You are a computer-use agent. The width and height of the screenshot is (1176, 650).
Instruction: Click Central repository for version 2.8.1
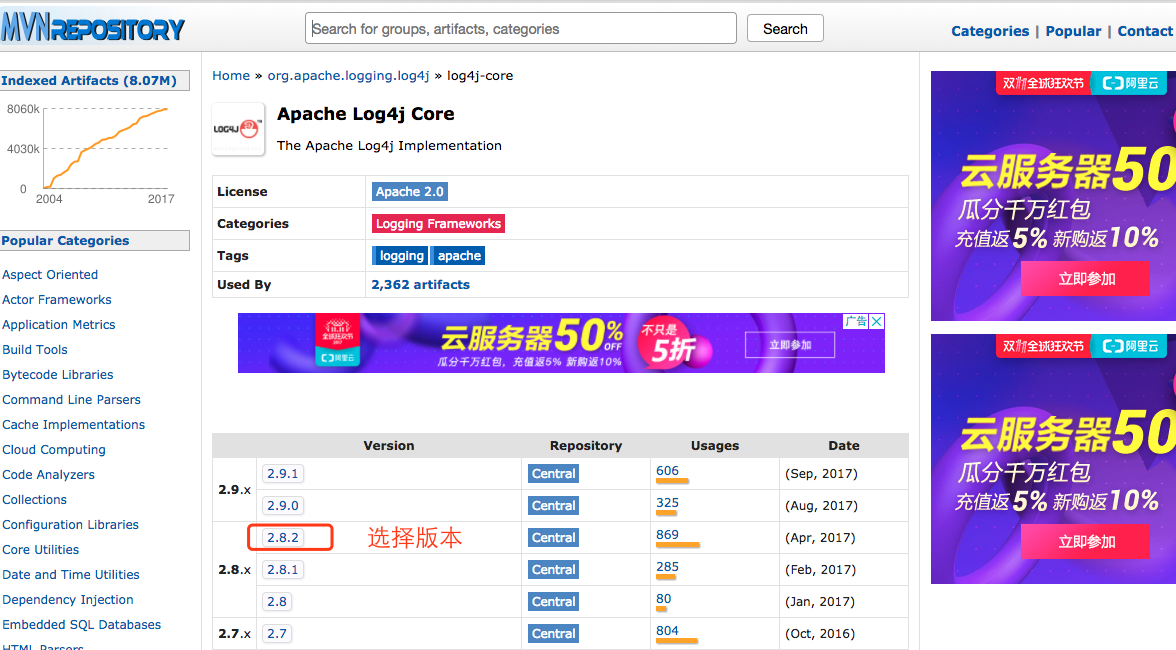click(x=554, y=570)
